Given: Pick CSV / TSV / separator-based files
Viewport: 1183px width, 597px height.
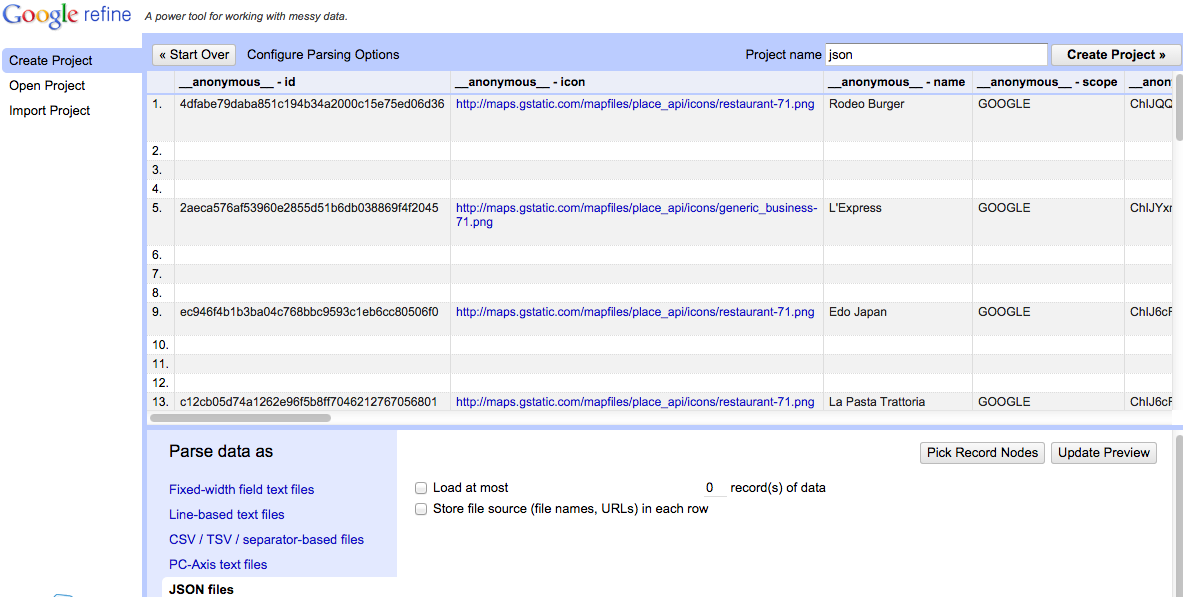Looking at the screenshot, I should [266, 540].
